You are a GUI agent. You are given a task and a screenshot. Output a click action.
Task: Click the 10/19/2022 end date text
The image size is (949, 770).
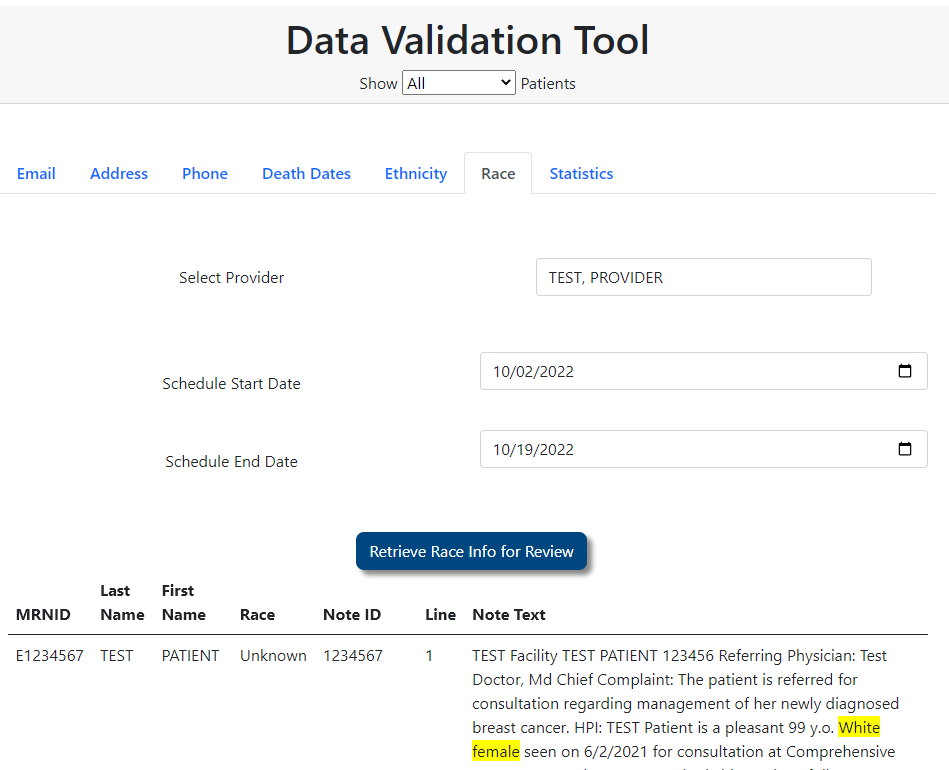coord(533,449)
